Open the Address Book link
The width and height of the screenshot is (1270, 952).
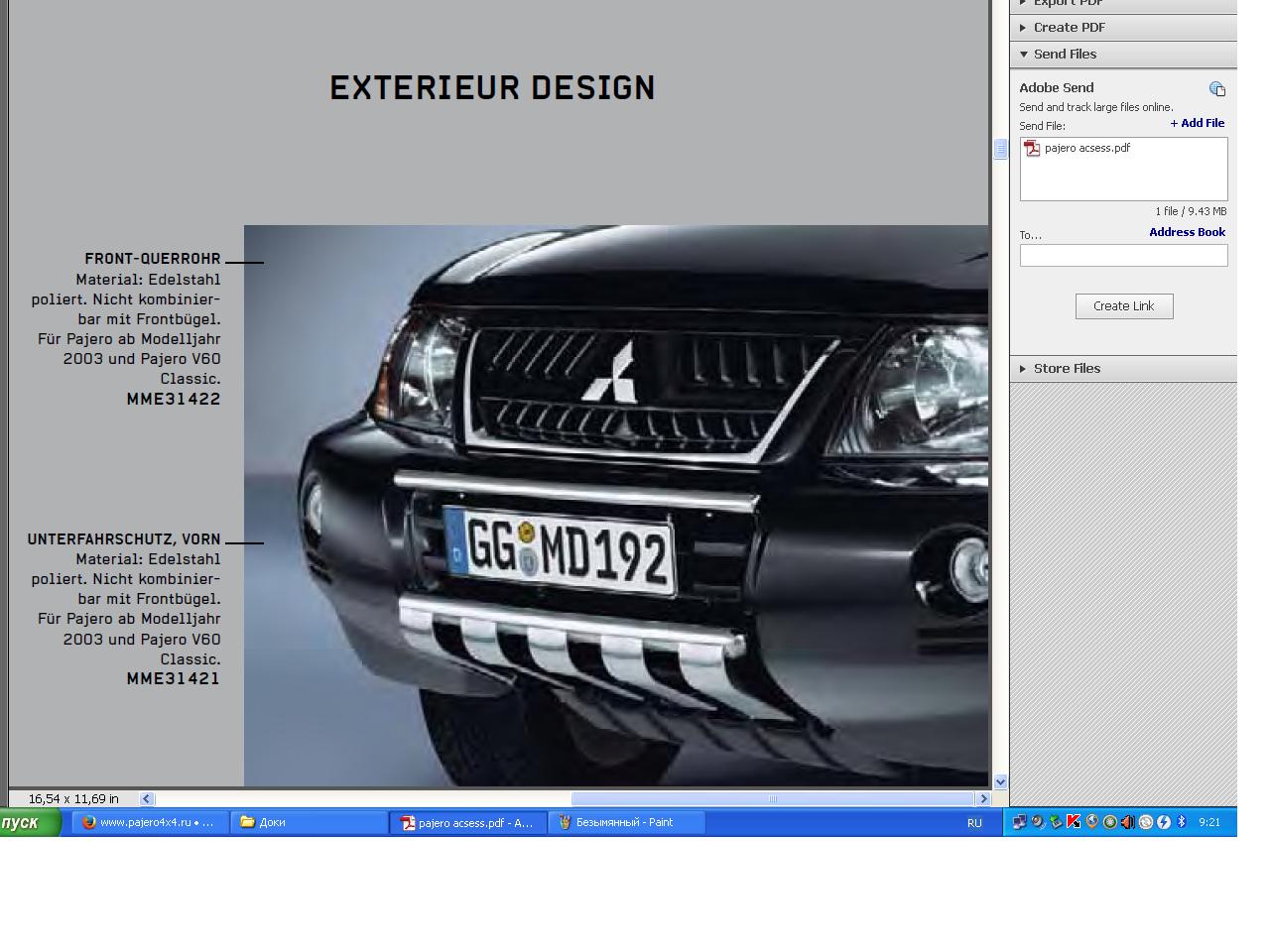click(1187, 232)
